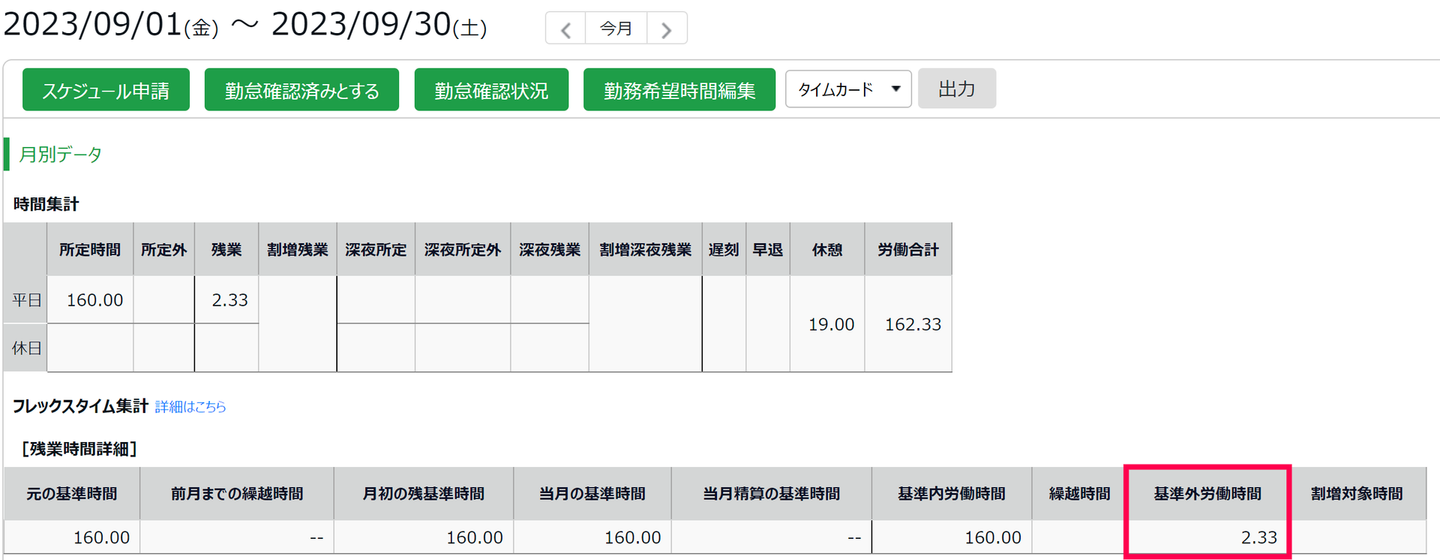The height and width of the screenshot is (560, 1440).
Task: Expand the タイムカード dropdown
Action: point(848,89)
